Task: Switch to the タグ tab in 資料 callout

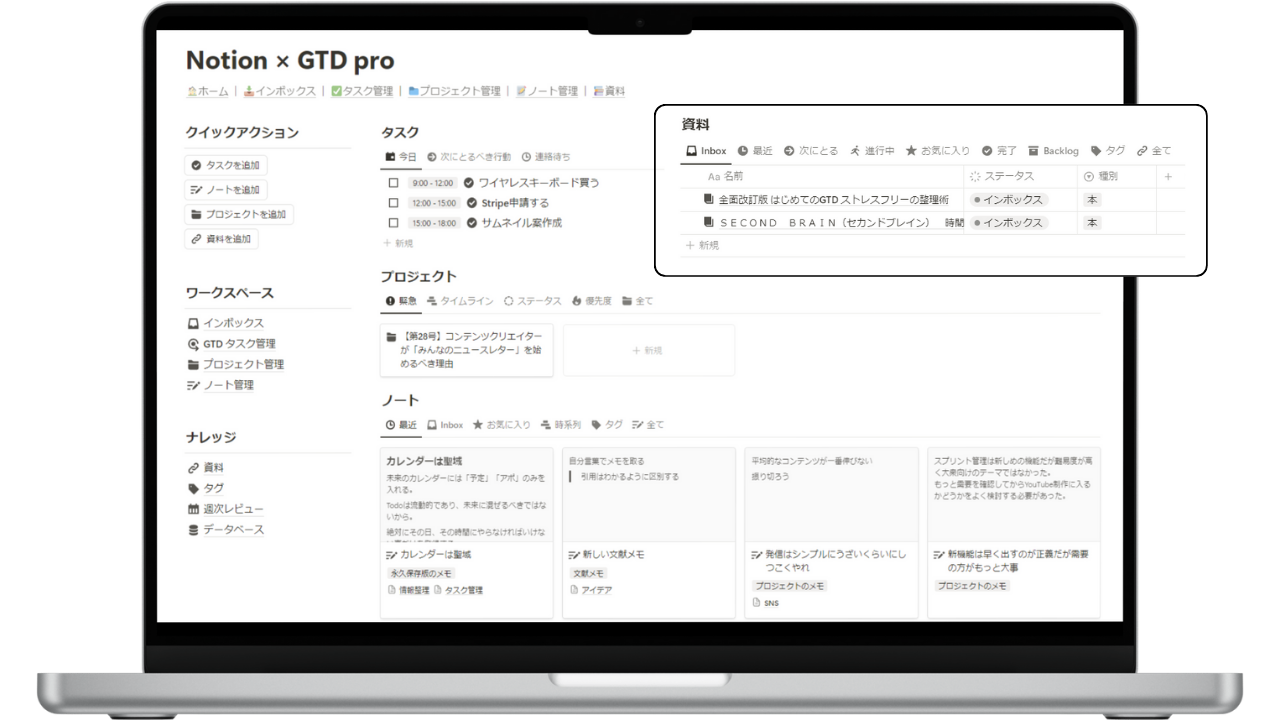Action: 1108,151
